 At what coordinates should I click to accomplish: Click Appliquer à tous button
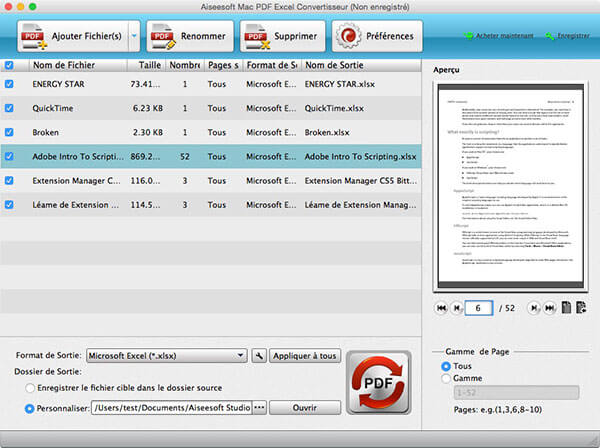[305, 356]
